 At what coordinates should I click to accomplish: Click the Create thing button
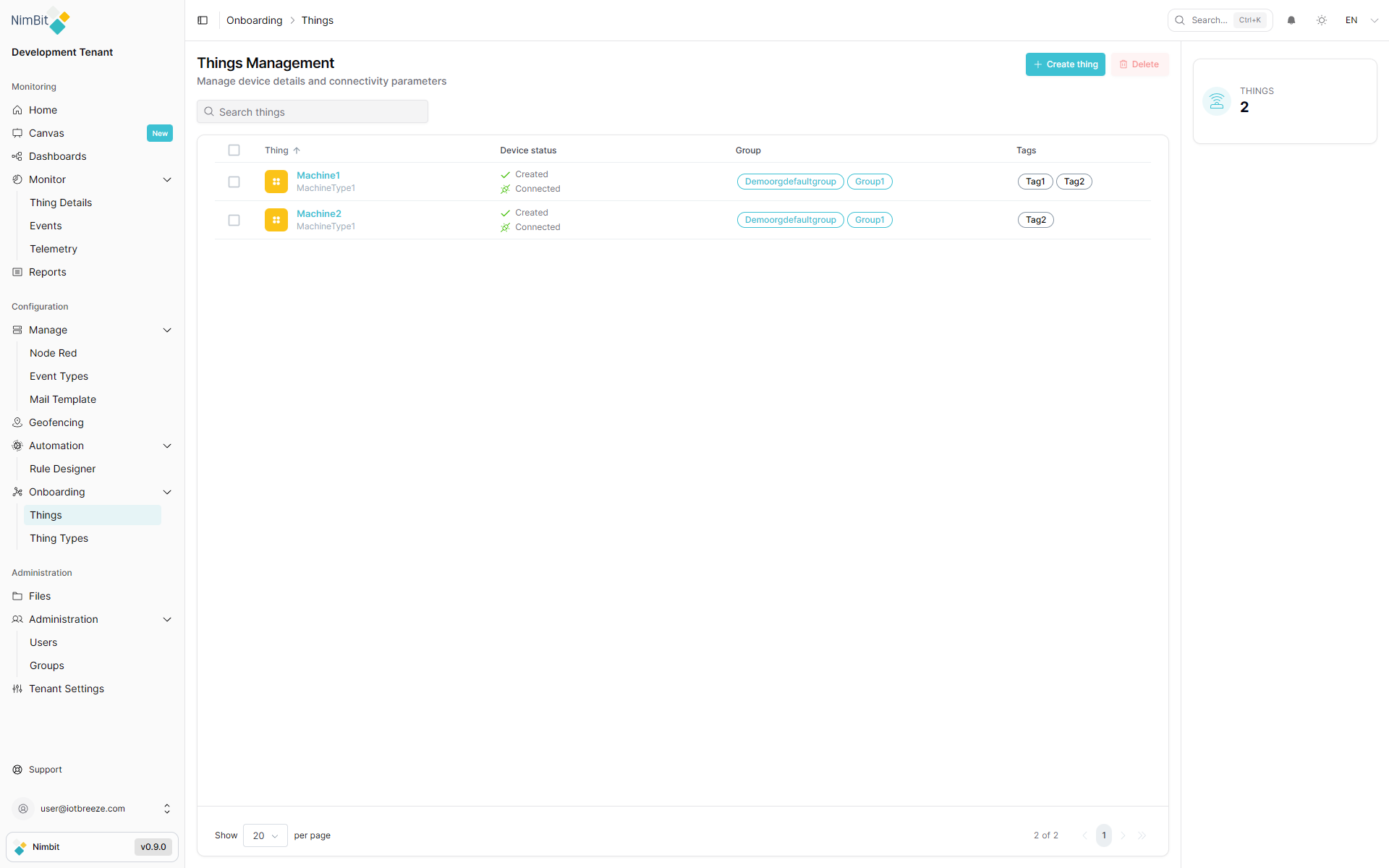(x=1065, y=64)
